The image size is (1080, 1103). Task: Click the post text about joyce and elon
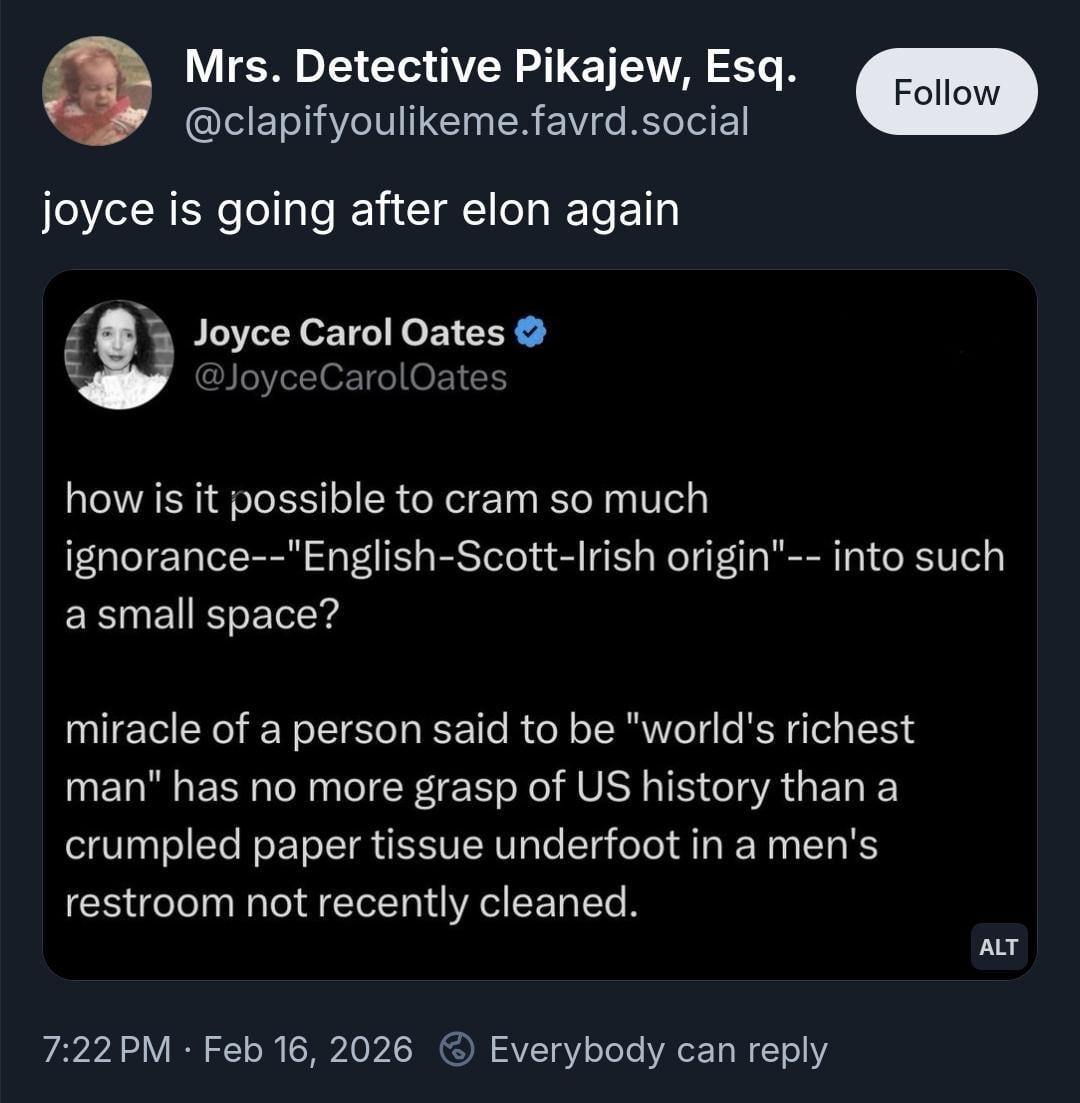click(361, 210)
